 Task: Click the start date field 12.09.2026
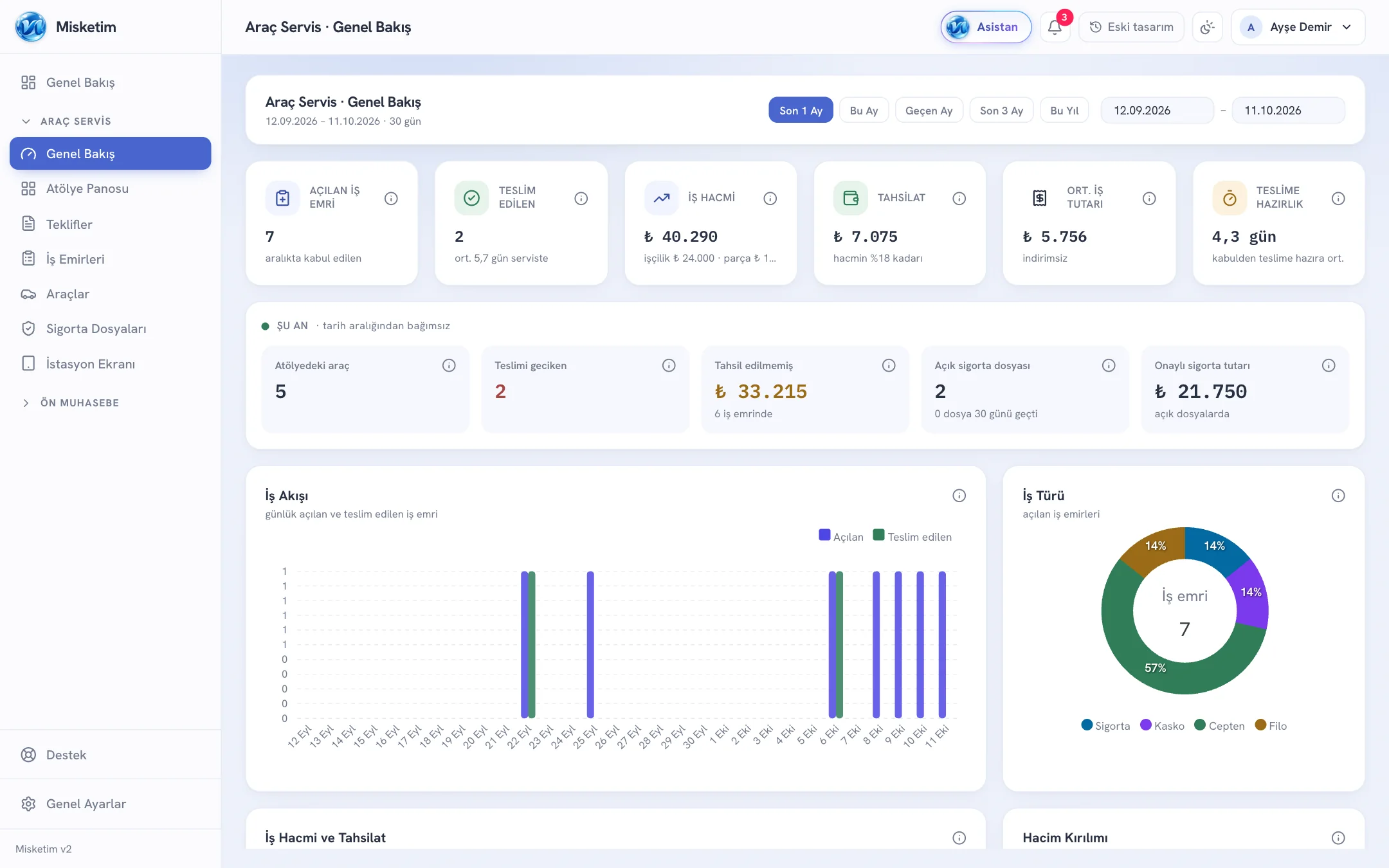pyautogui.click(x=1157, y=110)
